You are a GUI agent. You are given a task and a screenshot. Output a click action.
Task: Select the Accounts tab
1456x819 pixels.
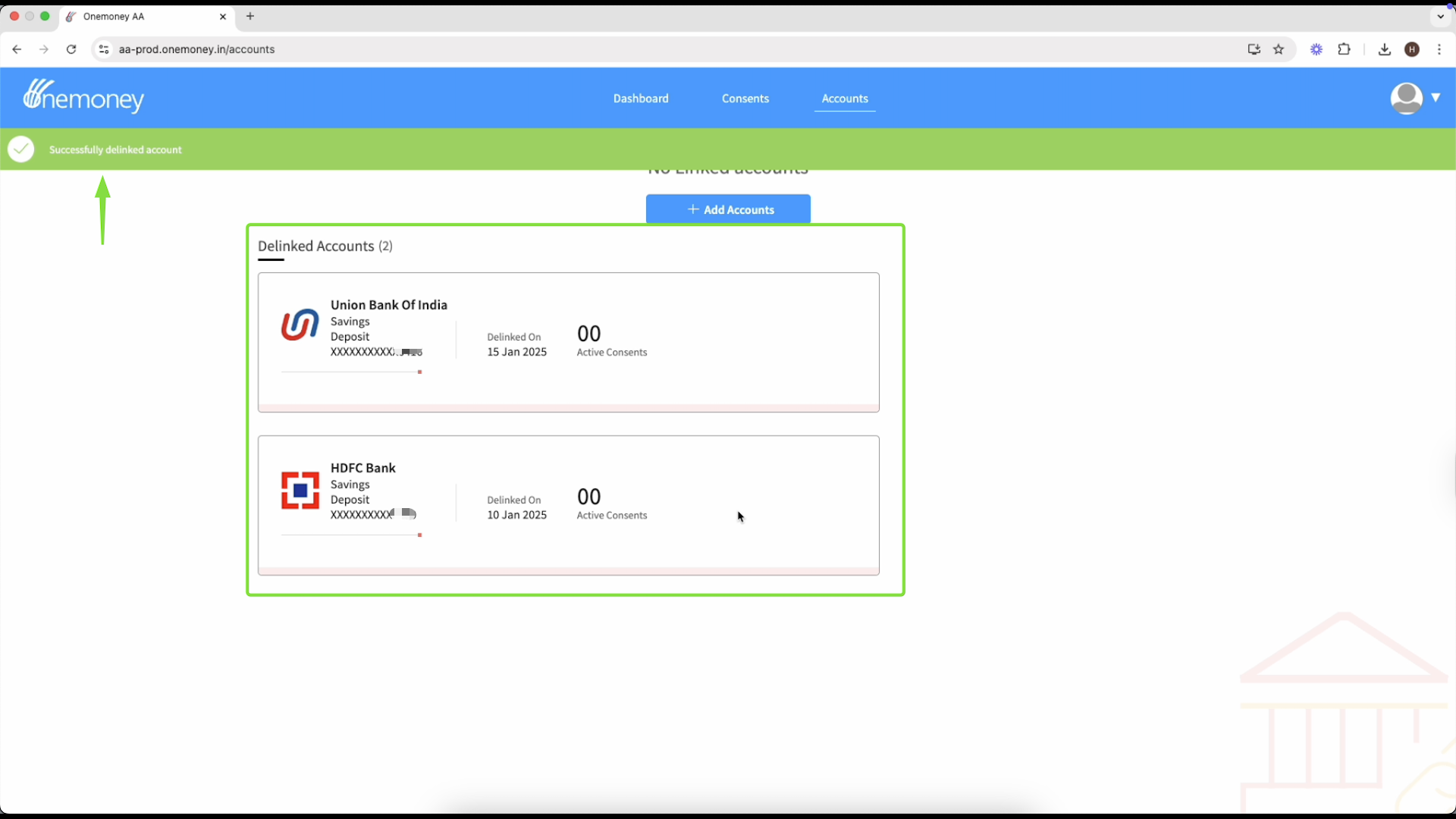tap(845, 99)
